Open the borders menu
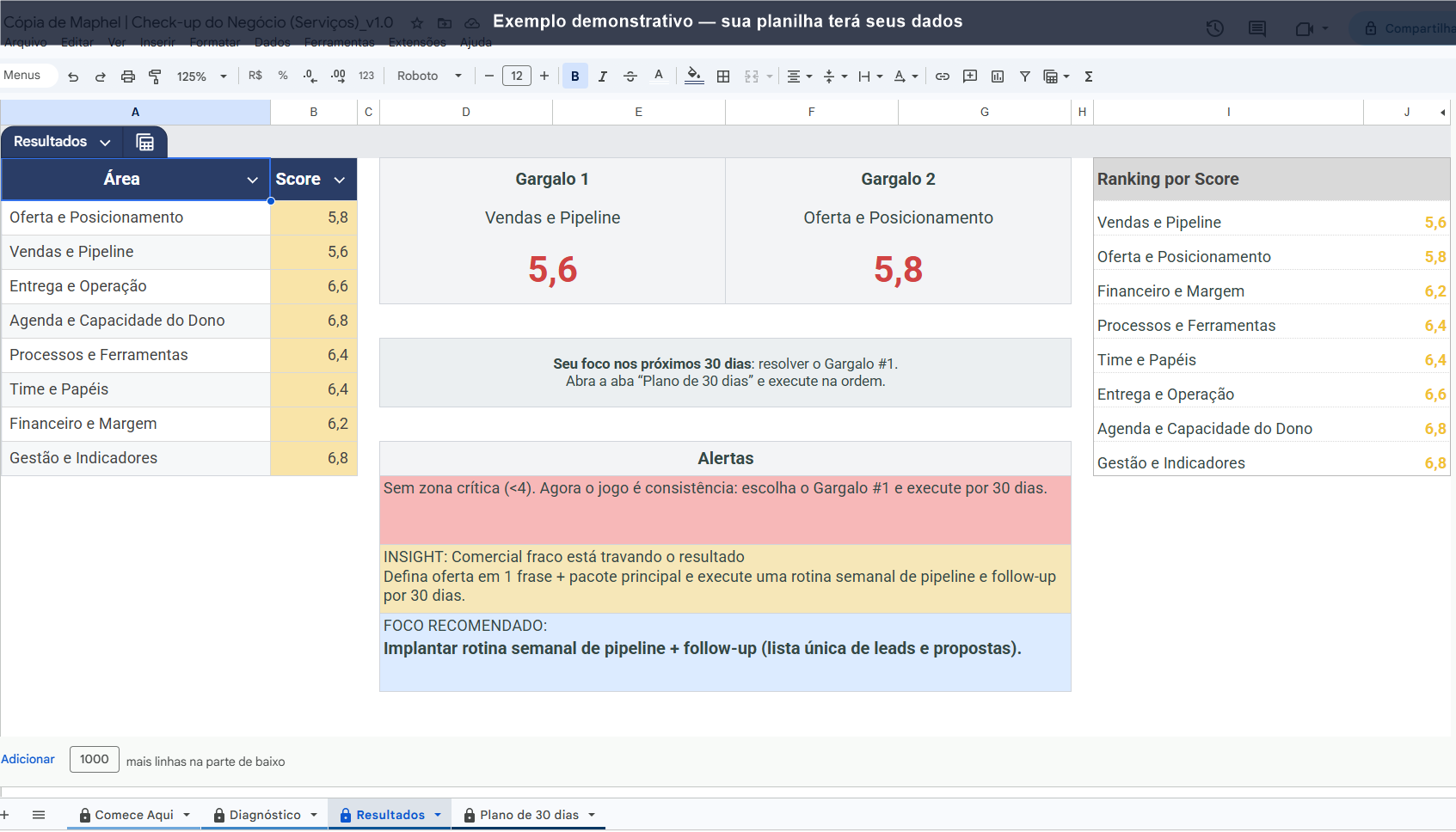 [x=723, y=76]
